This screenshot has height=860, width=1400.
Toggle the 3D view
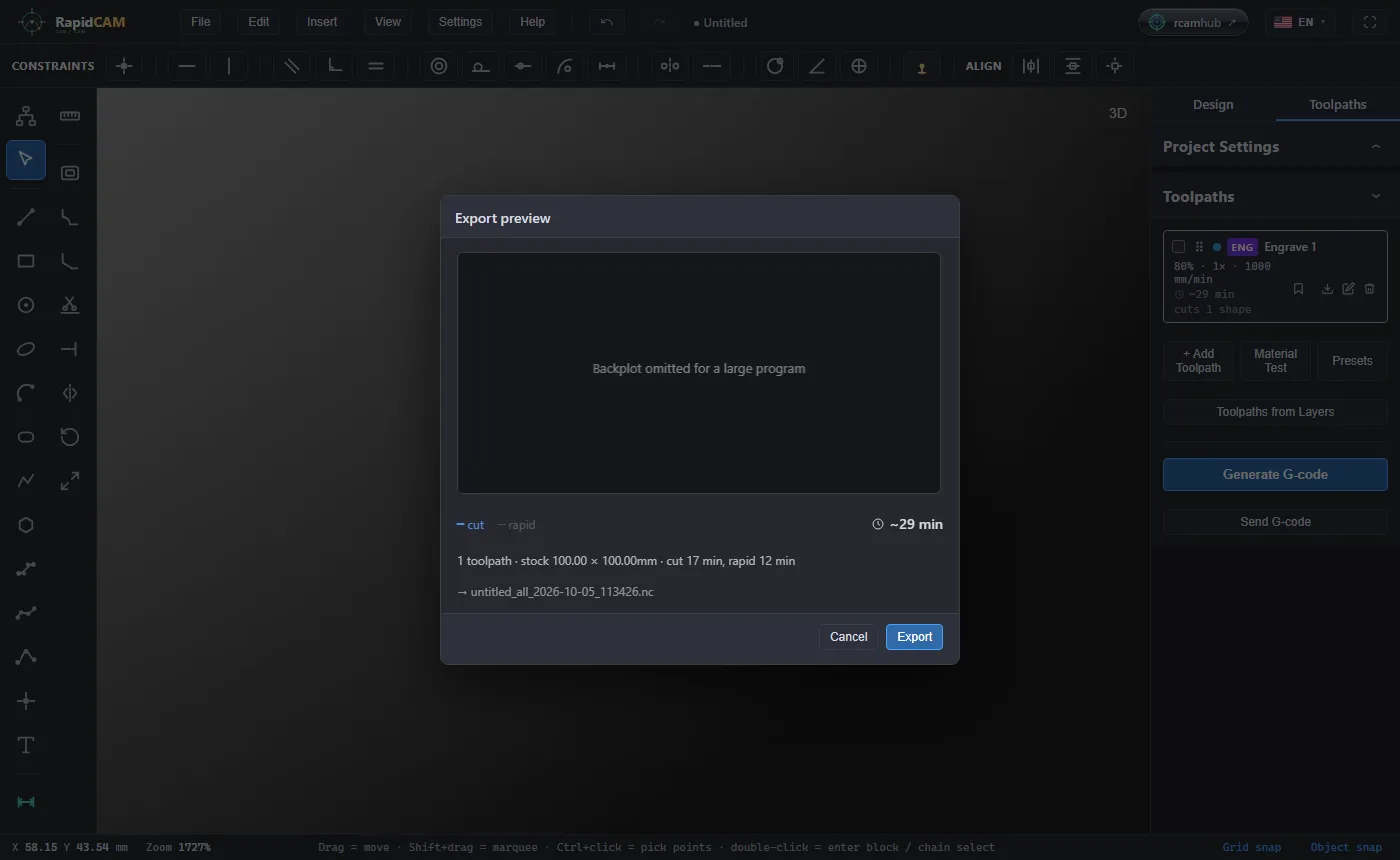1118,113
